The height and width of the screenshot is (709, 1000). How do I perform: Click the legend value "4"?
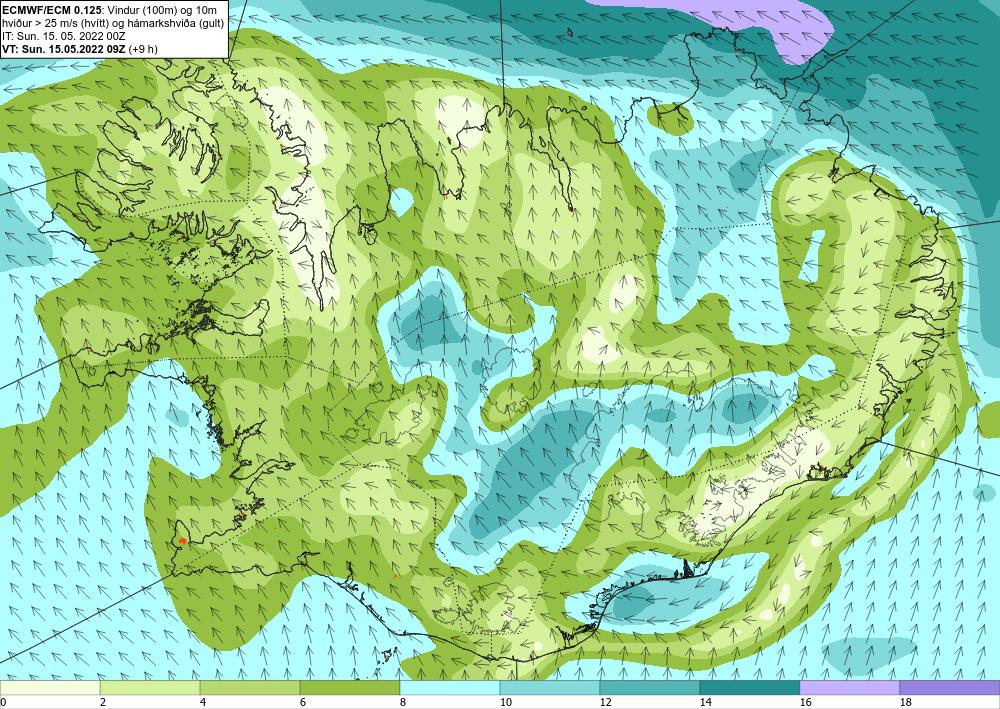pos(203,703)
